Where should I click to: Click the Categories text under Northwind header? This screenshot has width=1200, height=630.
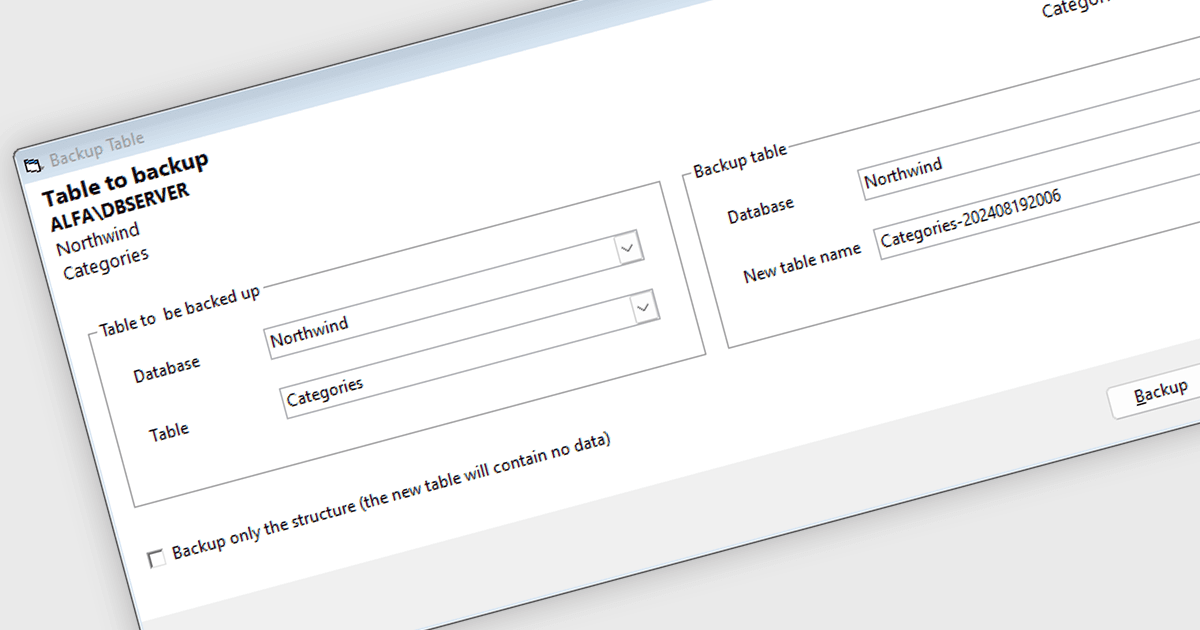click(105, 262)
